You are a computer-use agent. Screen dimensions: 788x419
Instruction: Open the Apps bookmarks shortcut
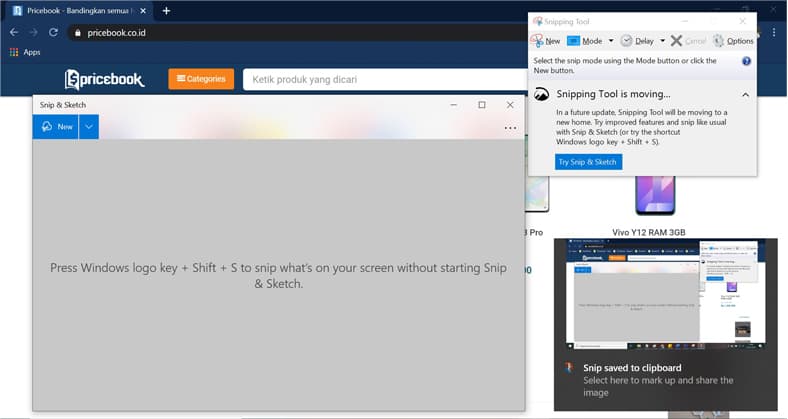[25, 52]
